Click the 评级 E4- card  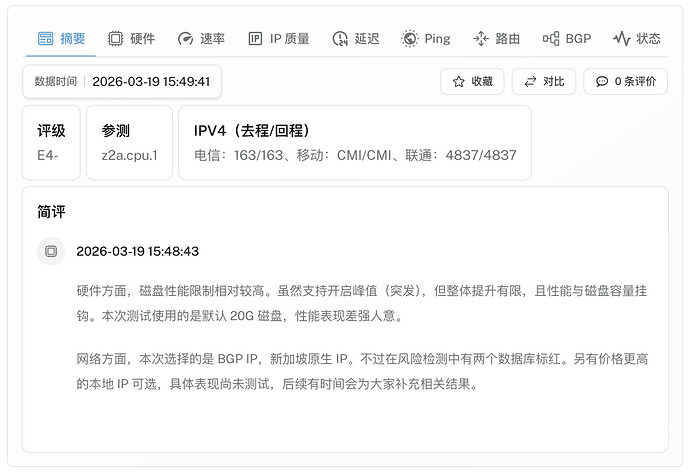click(51, 143)
